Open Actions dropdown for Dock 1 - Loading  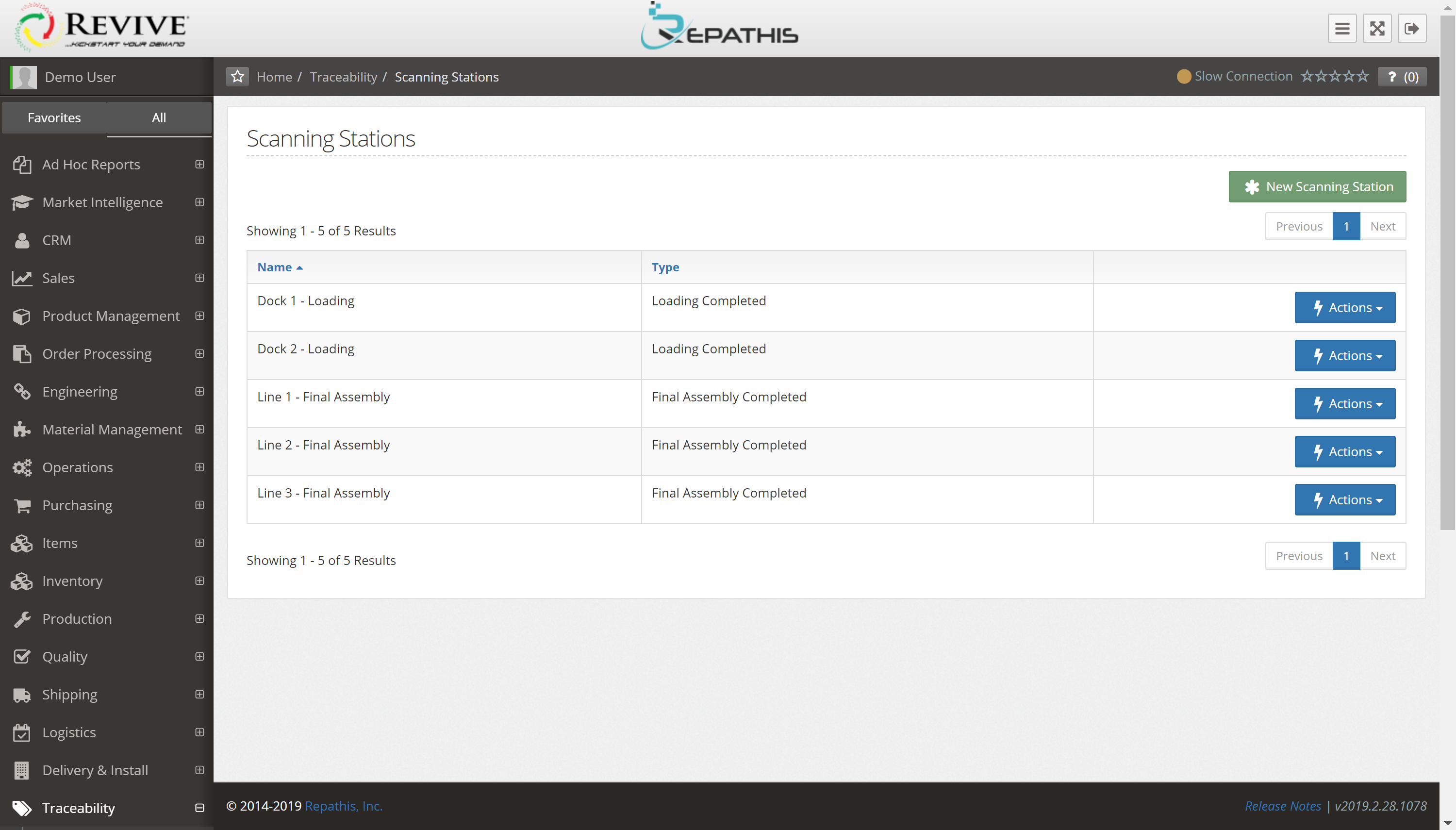1344,307
